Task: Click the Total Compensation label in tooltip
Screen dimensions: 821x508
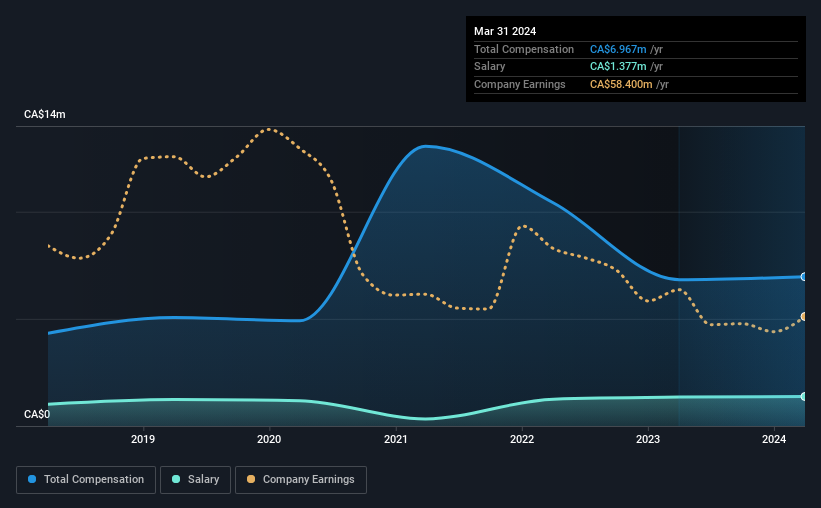Action: 524,49
